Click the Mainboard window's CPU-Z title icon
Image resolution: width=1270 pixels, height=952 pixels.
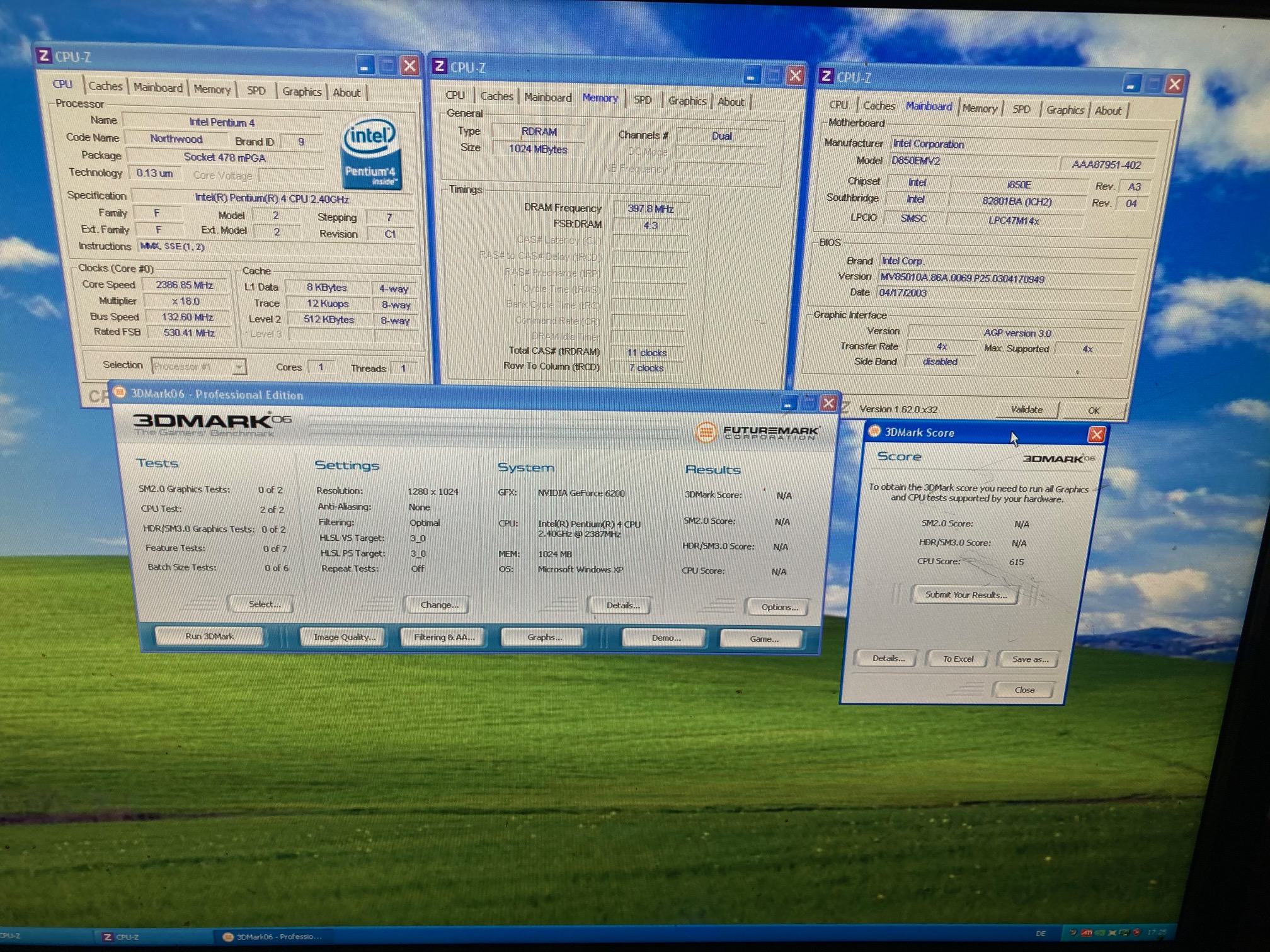point(826,77)
